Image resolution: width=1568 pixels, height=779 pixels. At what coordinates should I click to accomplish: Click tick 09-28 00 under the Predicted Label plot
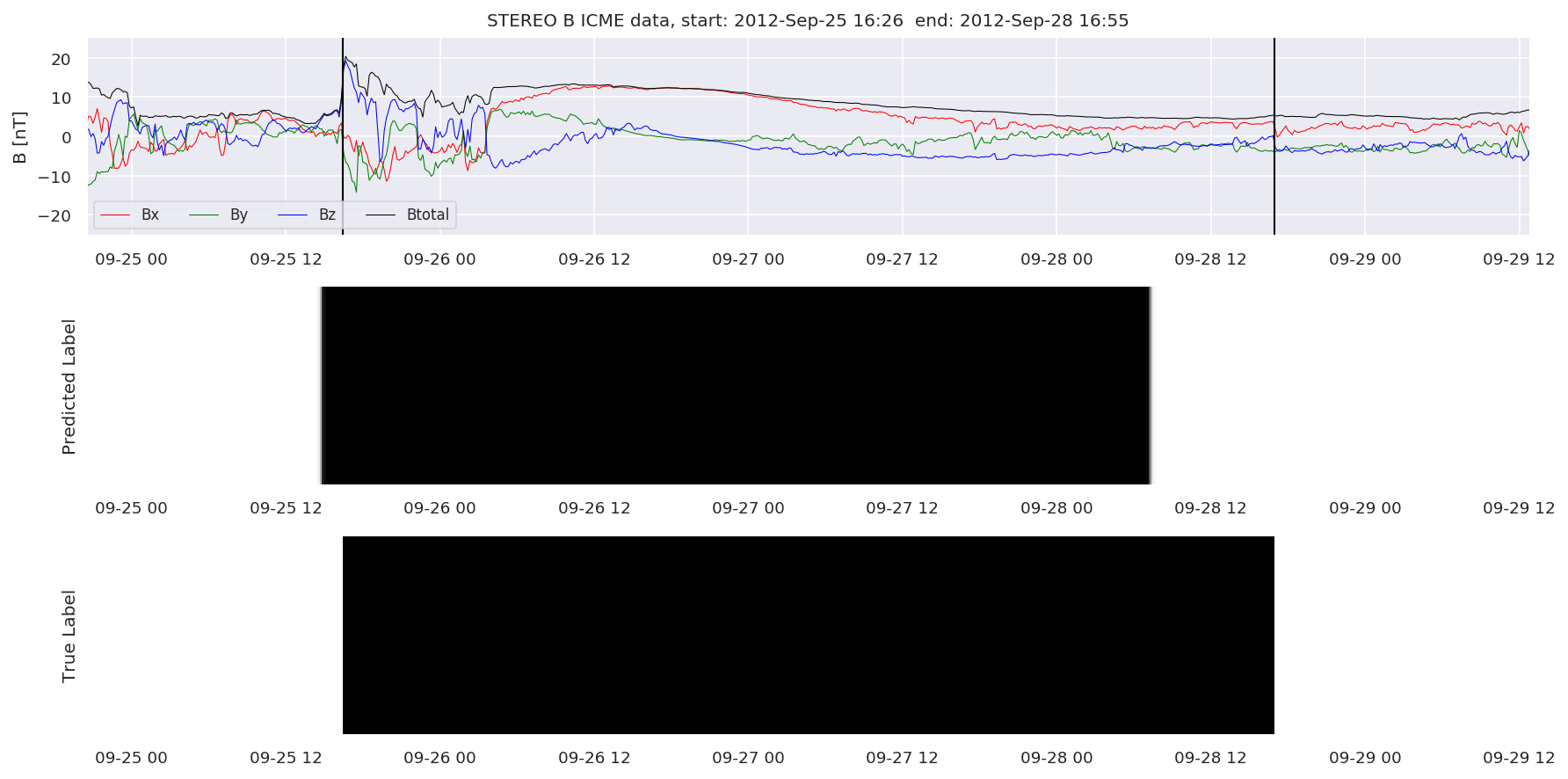tap(1057, 508)
